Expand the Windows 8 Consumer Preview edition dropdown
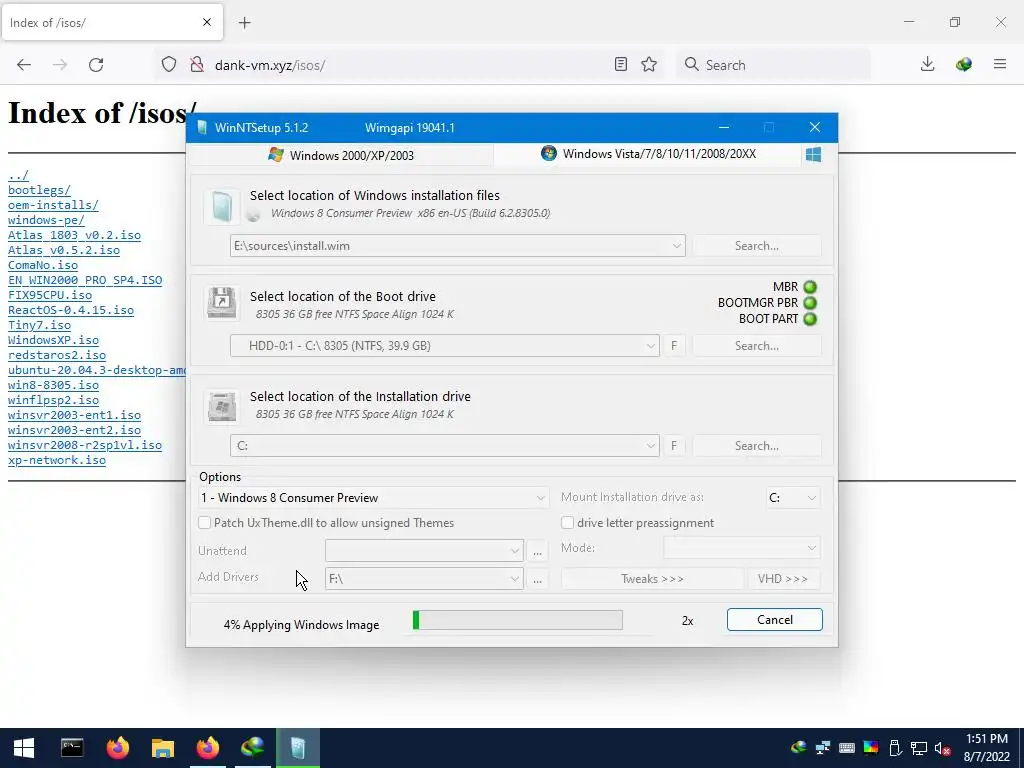This screenshot has height=768, width=1024. [x=541, y=498]
